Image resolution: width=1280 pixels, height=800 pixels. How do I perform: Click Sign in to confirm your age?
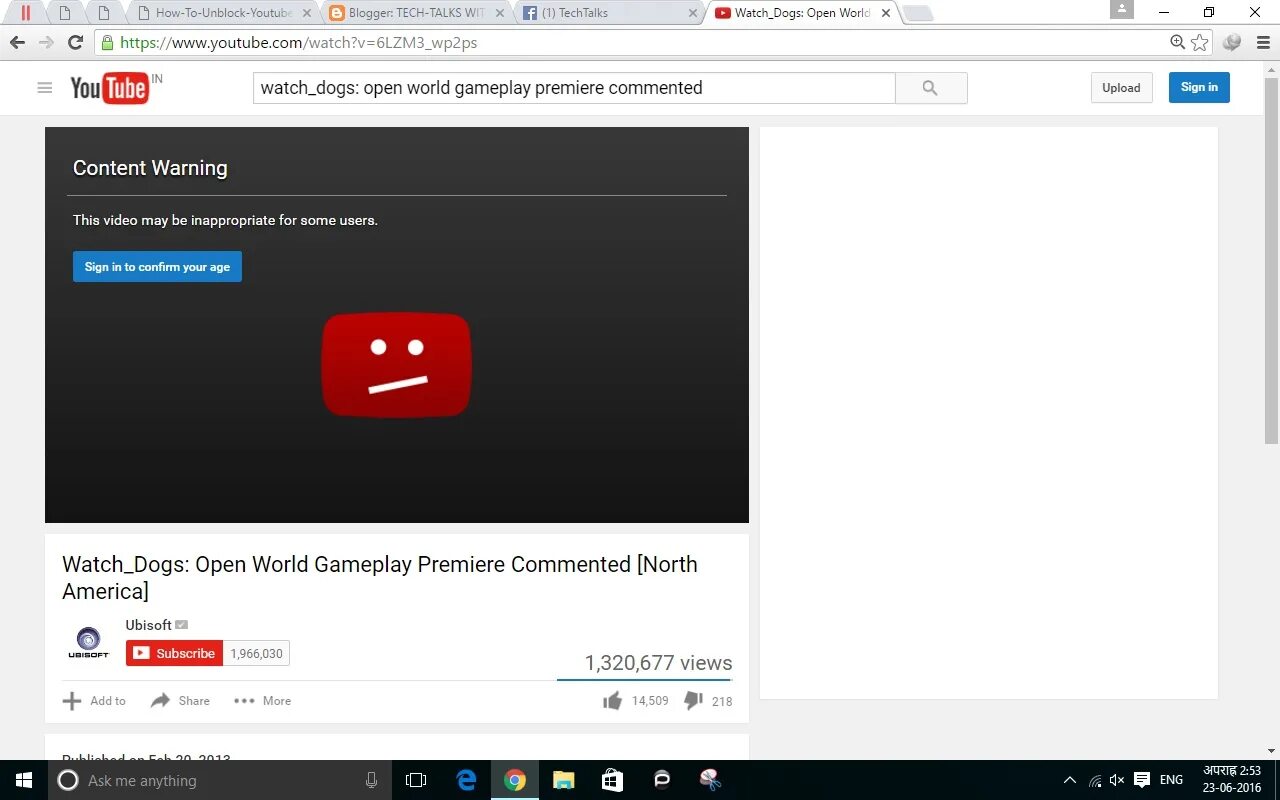(x=157, y=266)
